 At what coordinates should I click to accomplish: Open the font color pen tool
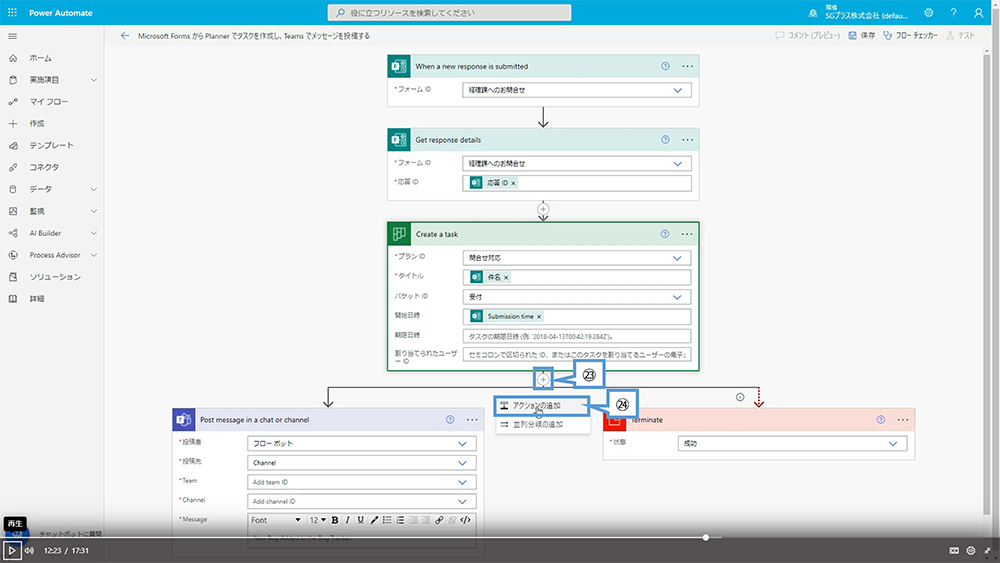pos(374,520)
